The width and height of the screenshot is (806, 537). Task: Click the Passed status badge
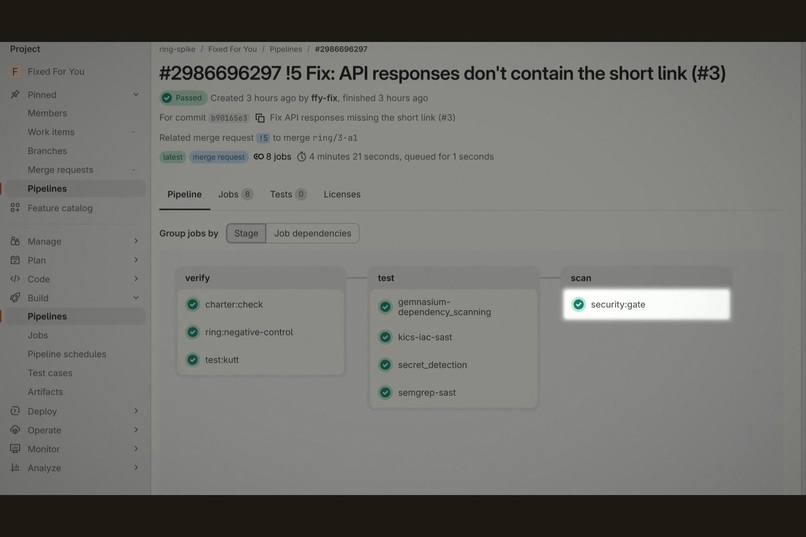[x=183, y=98]
